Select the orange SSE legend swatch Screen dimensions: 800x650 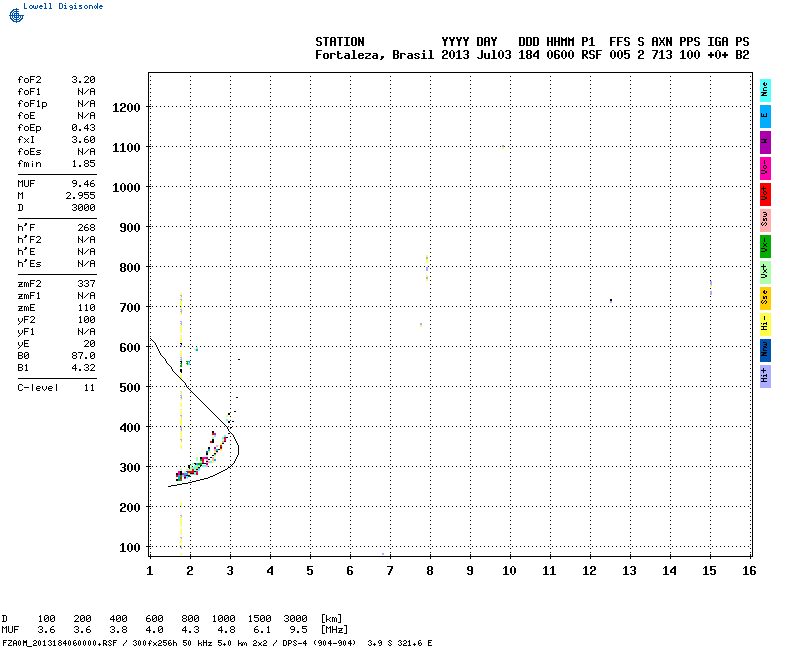(x=765, y=298)
